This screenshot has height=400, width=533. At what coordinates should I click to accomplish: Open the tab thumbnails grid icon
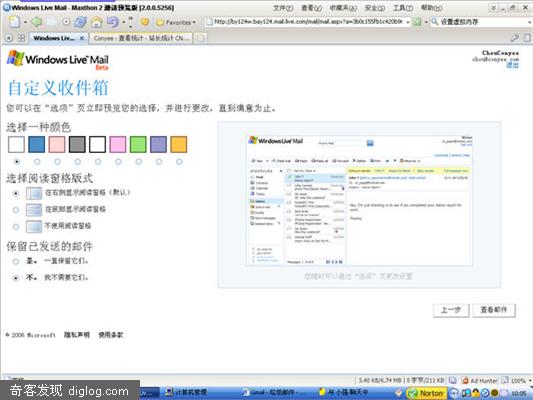tap(21, 38)
